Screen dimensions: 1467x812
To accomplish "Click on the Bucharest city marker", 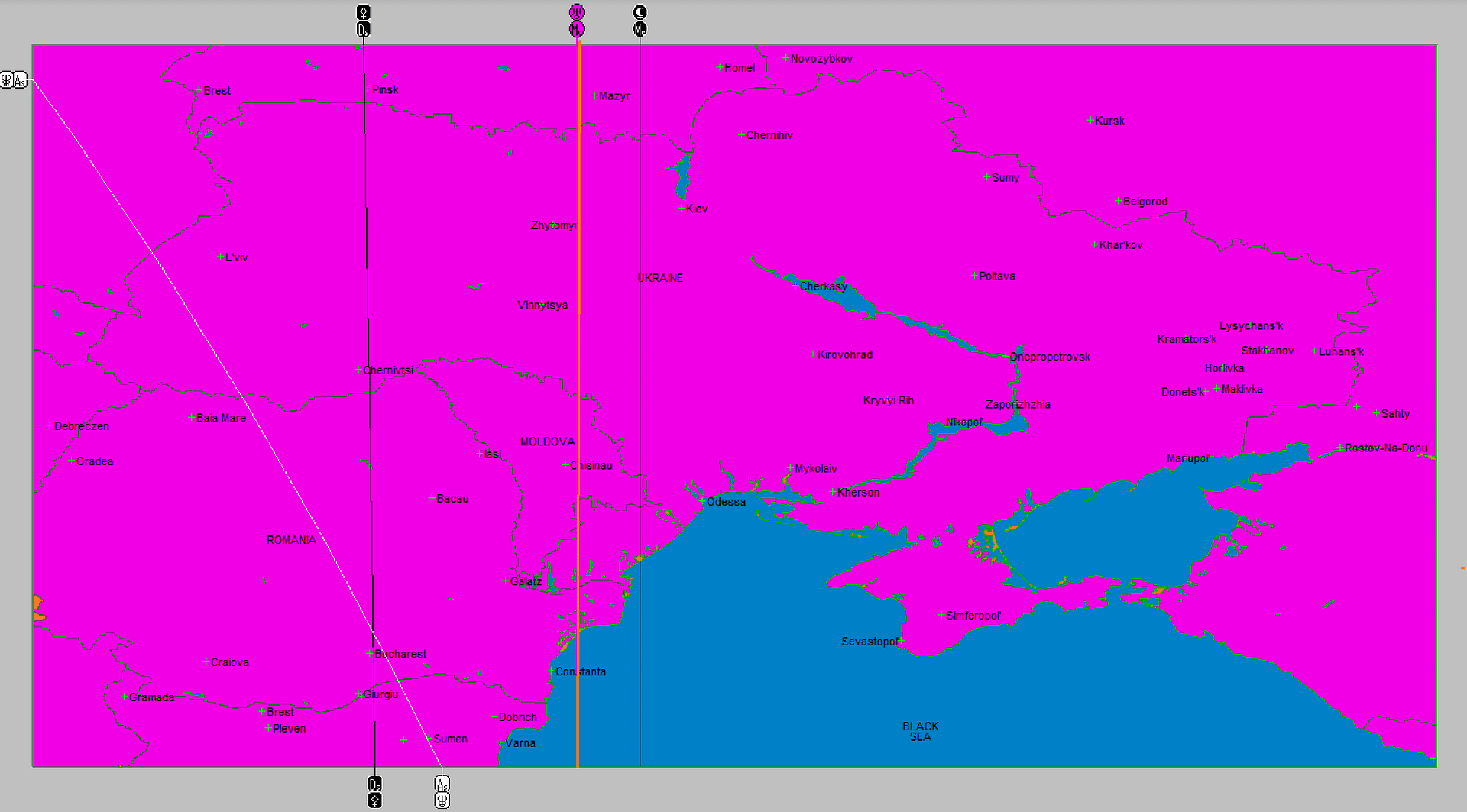I will [x=370, y=653].
